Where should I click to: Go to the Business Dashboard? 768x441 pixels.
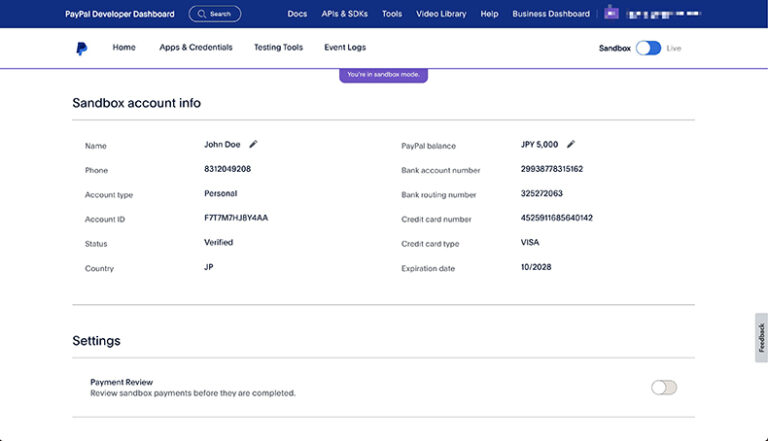[x=551, y=14]
